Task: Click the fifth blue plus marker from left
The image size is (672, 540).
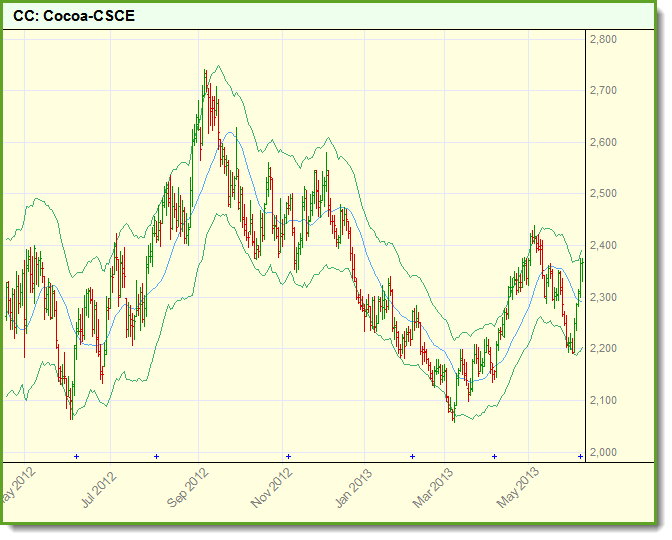Action: pos(494,456)
